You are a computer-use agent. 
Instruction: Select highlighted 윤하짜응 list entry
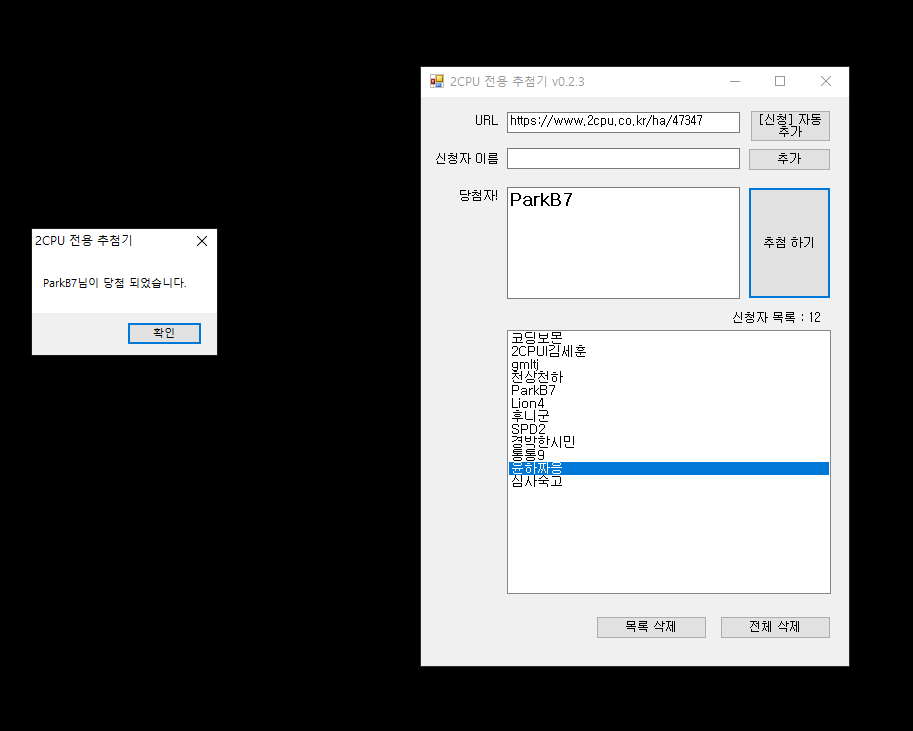point(668,468)
